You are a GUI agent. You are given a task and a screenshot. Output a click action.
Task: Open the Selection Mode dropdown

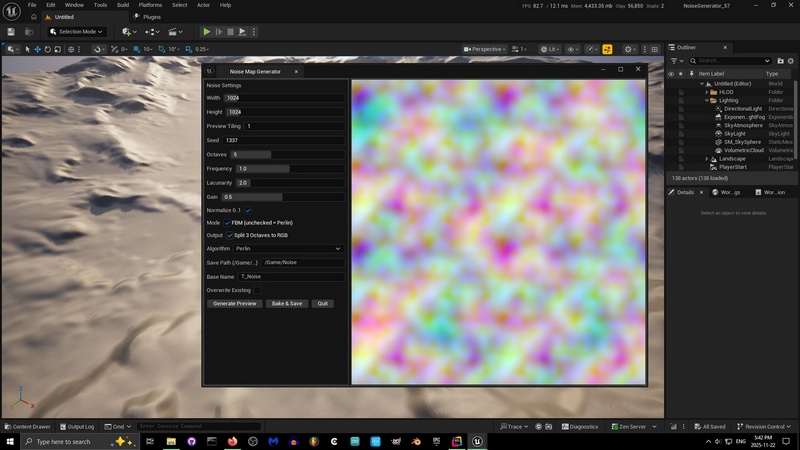click(x=76, y=31)
